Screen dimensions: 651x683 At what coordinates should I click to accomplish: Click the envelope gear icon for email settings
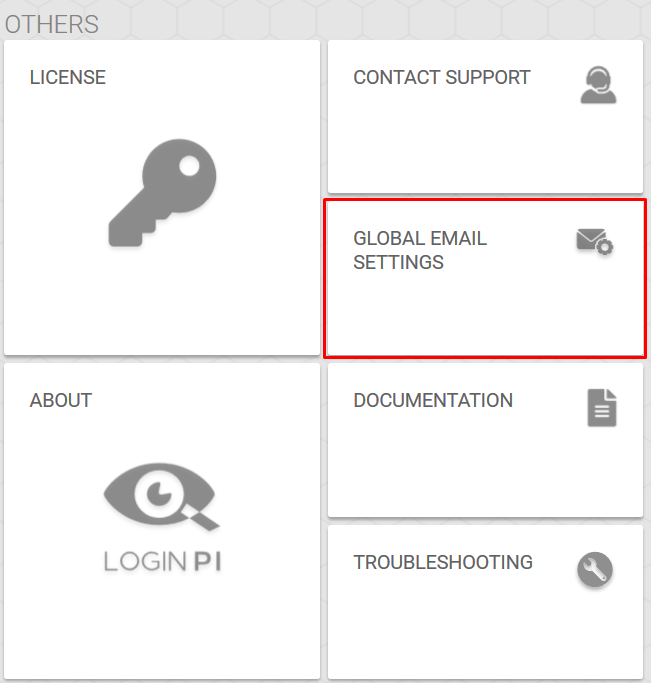click(595, 242)
